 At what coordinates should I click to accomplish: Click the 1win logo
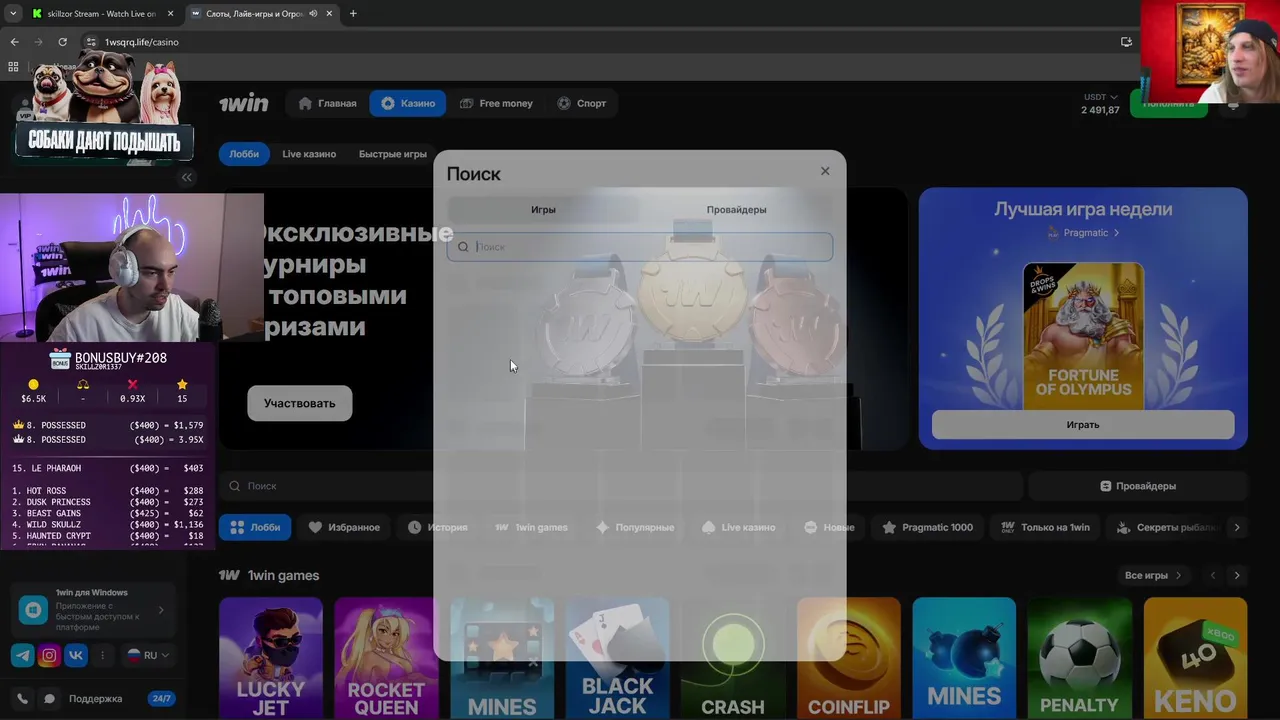(244, 103)
